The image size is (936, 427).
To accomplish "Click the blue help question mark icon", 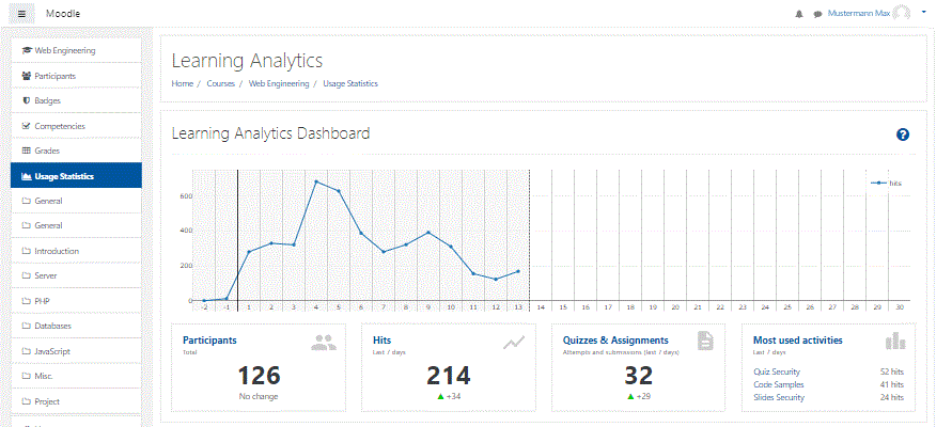I will 902,134.
